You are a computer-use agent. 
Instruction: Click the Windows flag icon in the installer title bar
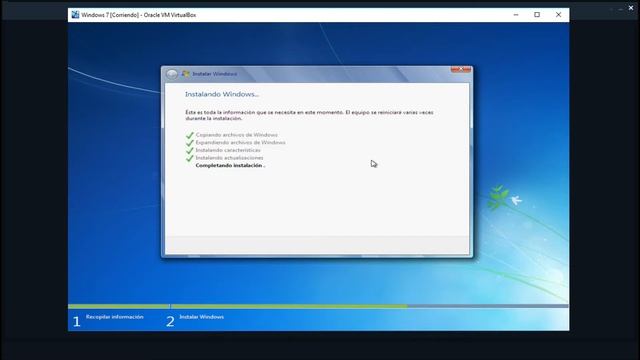[186, 74]
